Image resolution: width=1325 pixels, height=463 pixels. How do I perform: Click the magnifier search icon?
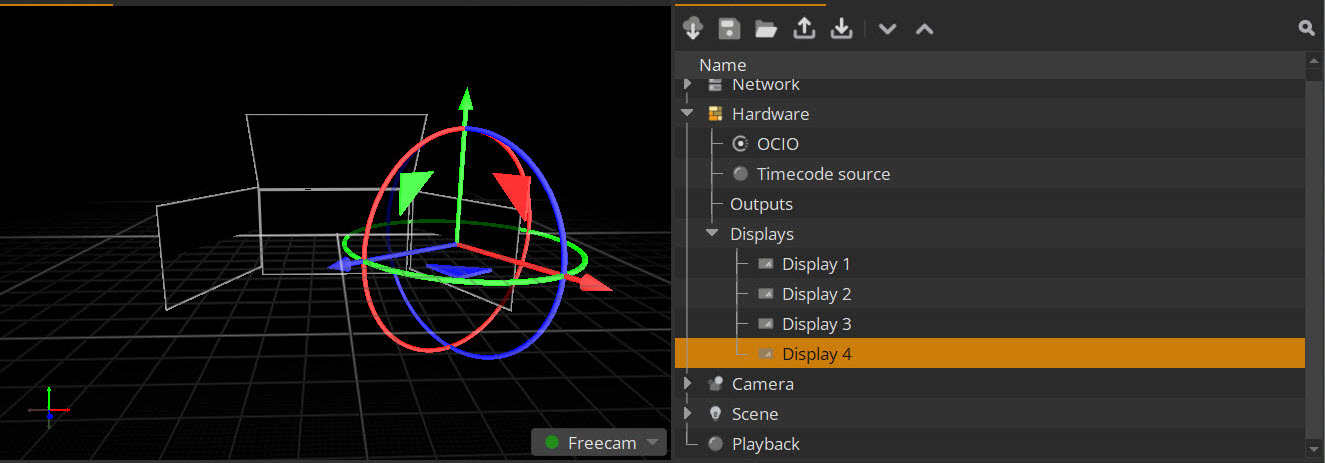click(x=1306, y=29)
